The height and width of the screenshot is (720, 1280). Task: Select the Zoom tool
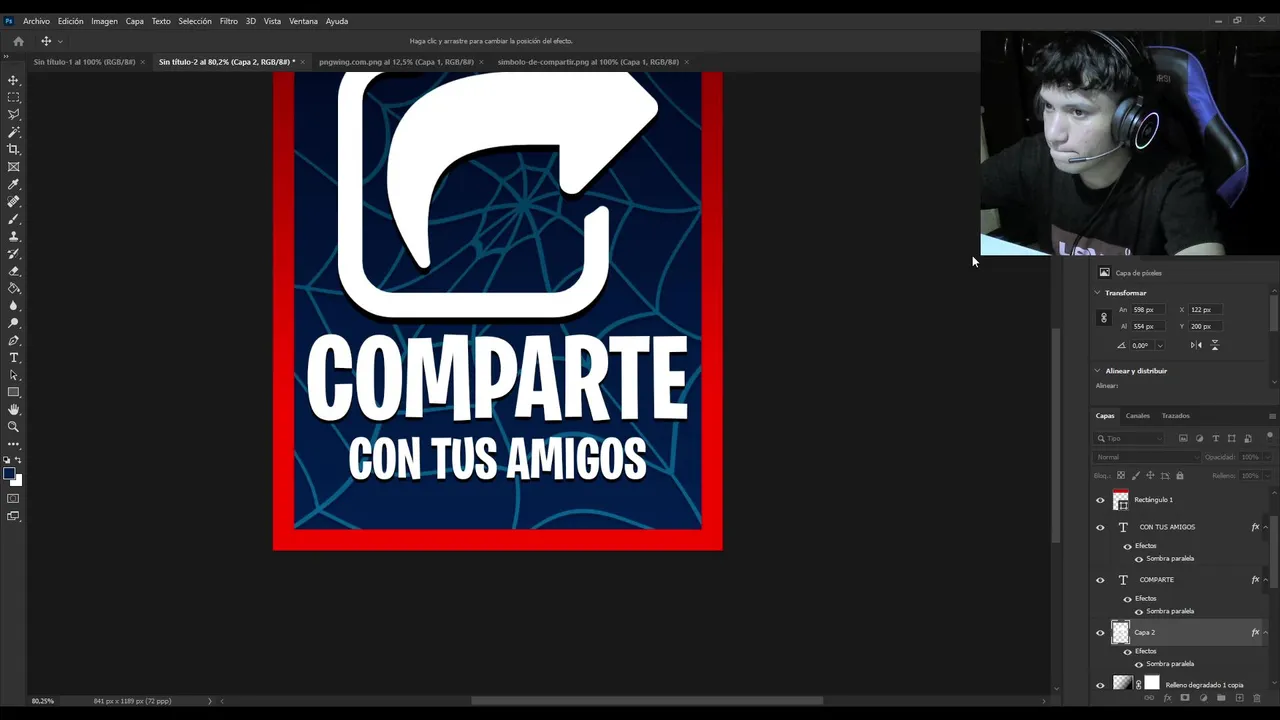[13, 427]
